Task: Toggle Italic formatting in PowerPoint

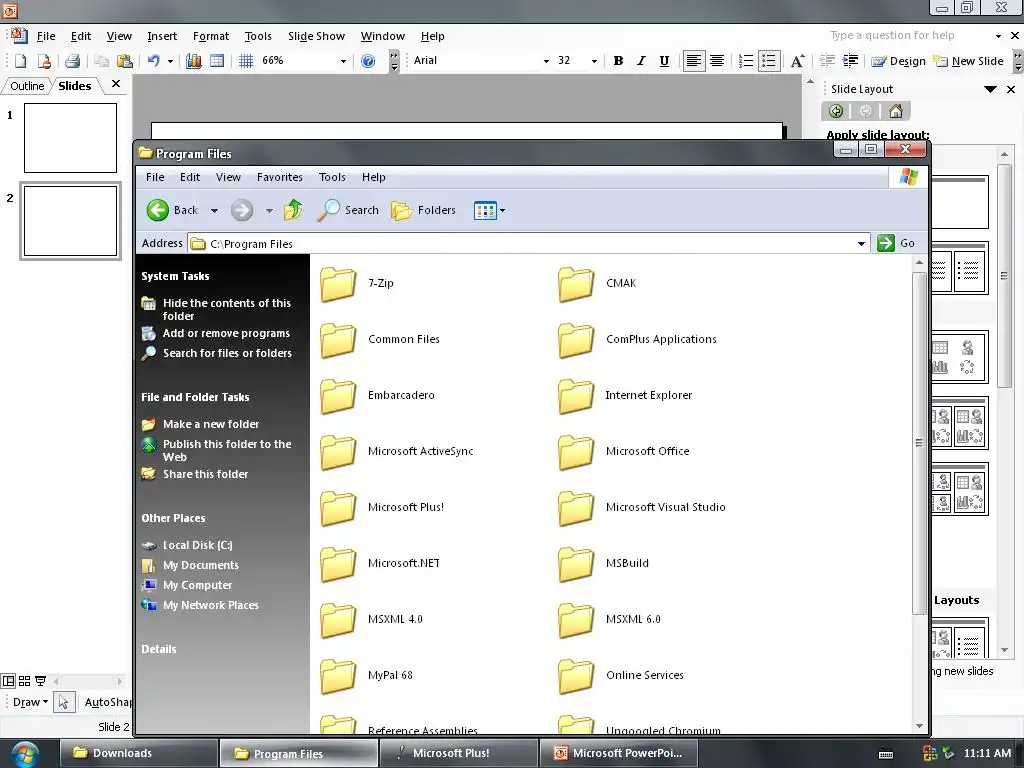Action: click(x=641, y=61)
